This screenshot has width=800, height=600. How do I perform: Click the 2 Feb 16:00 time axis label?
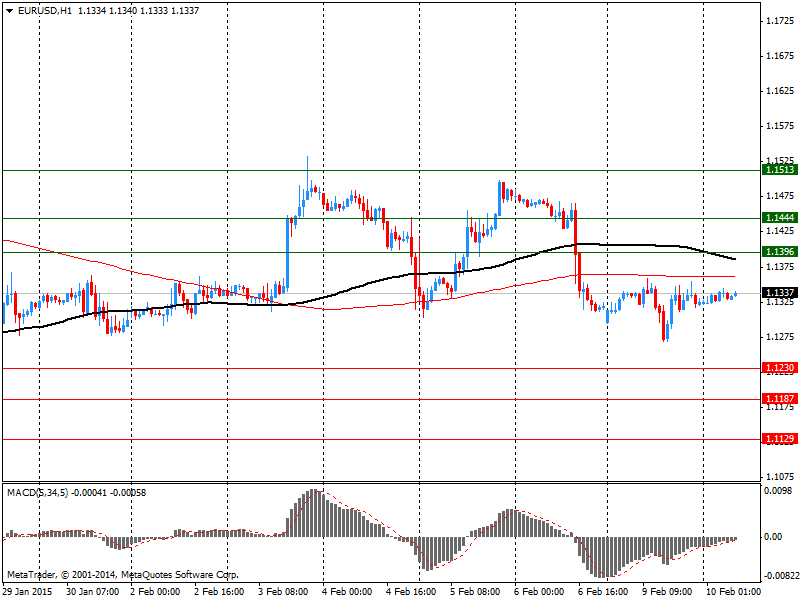coord(219,592)
